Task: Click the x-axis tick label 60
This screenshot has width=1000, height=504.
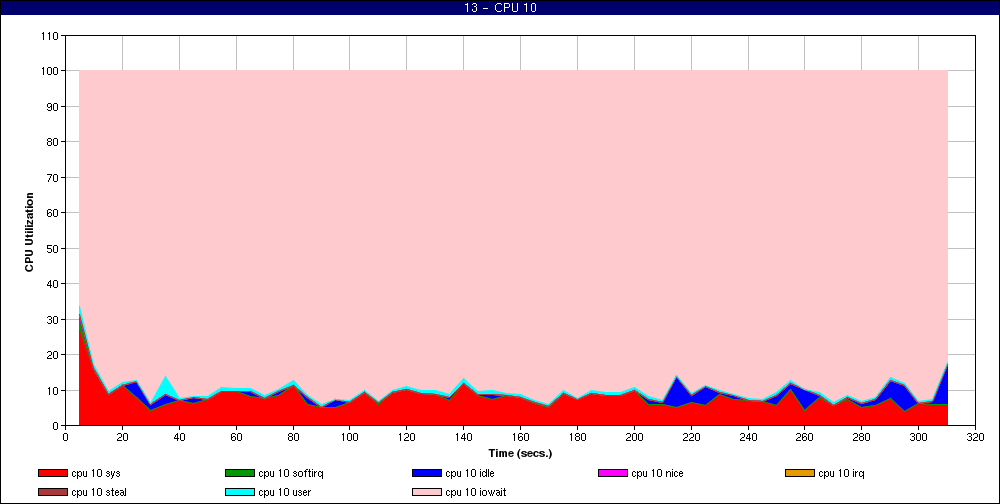Action: point(236,437)
